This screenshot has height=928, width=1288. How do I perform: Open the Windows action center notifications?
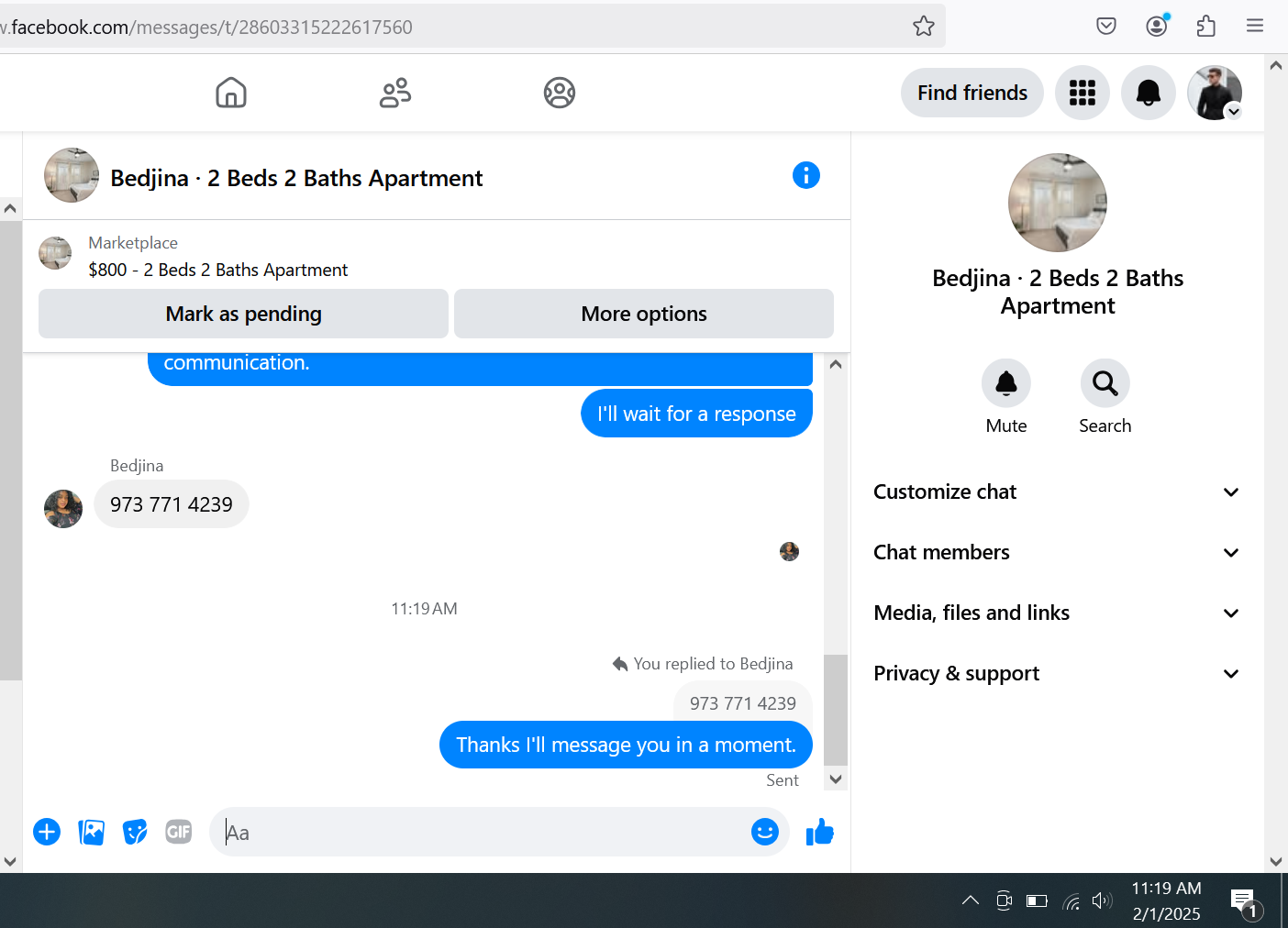click(1246, 901)
